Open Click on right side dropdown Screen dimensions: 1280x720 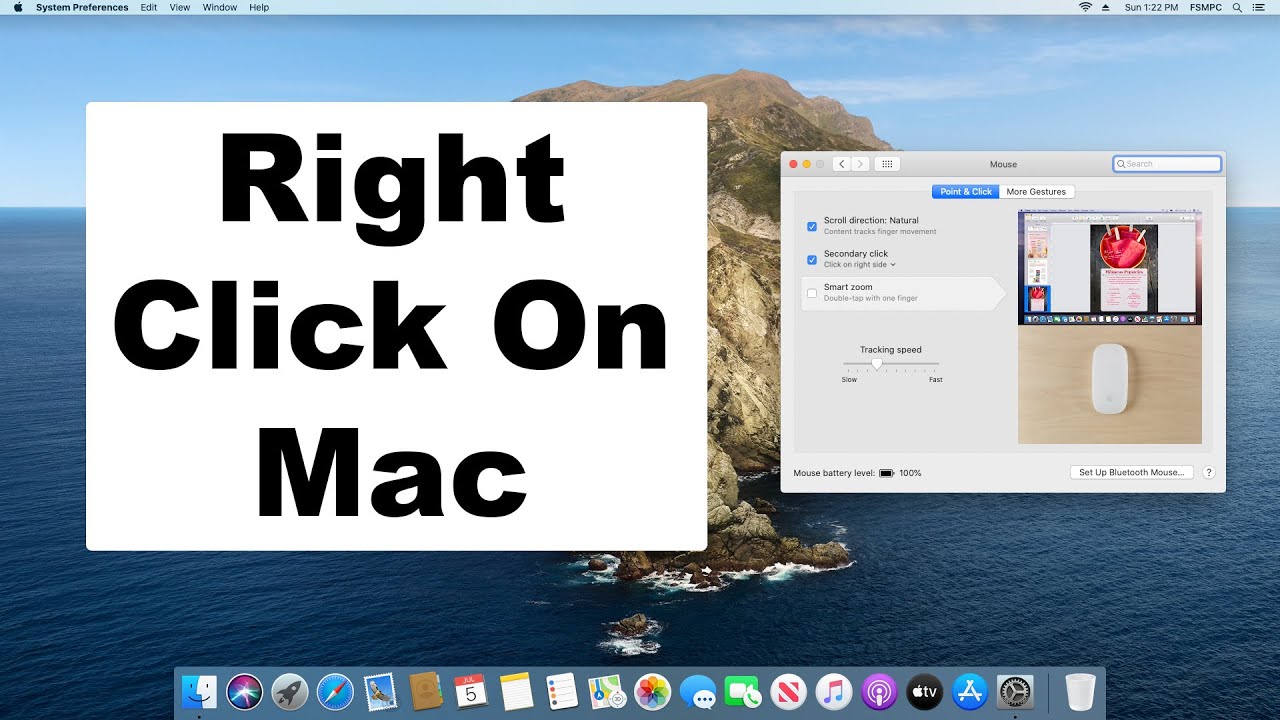click(859, 265)
